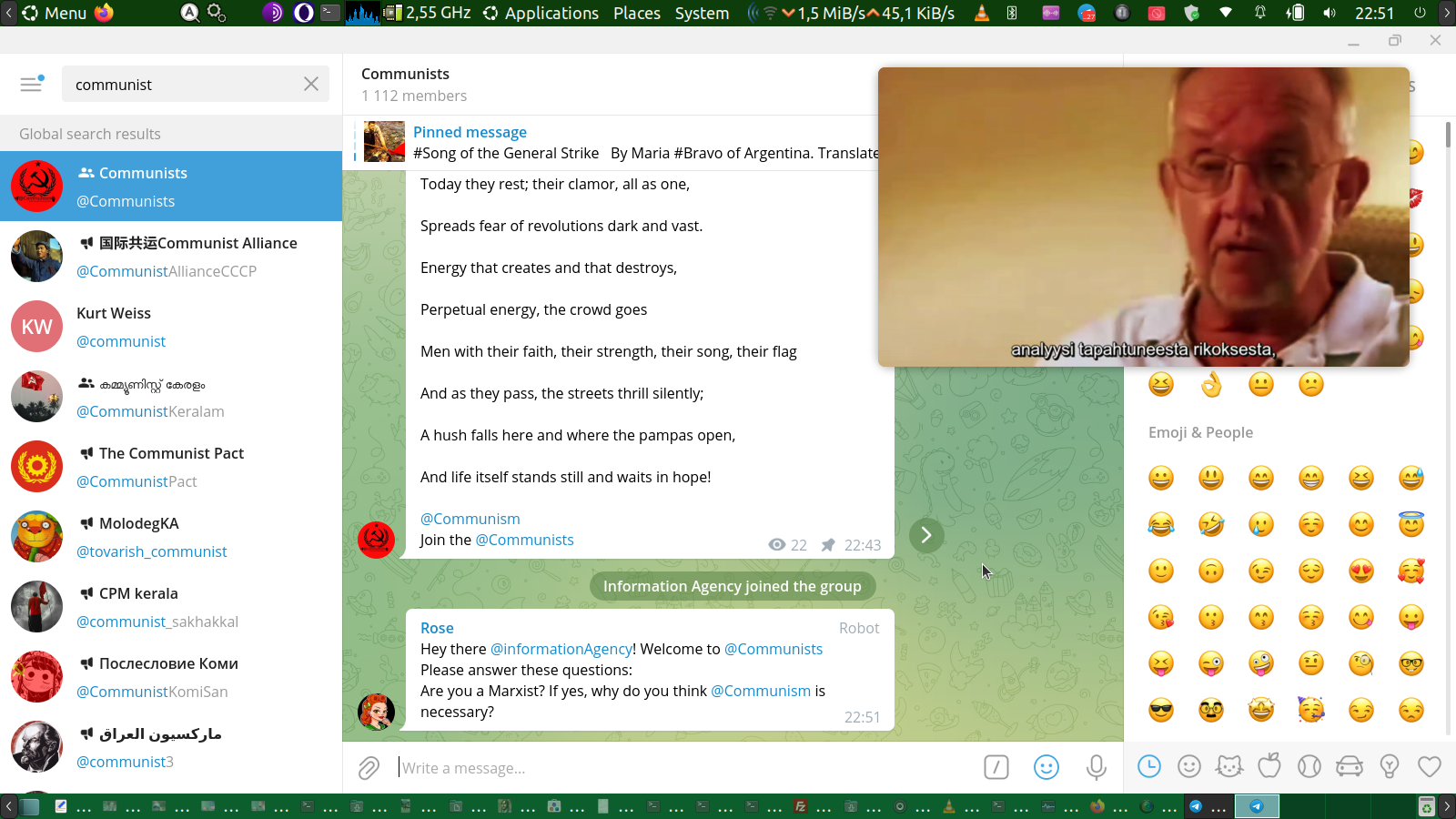Switch to activity ball emoji tab
1456x819 pixels.
pyautogui.click(x=1309, y=767)
